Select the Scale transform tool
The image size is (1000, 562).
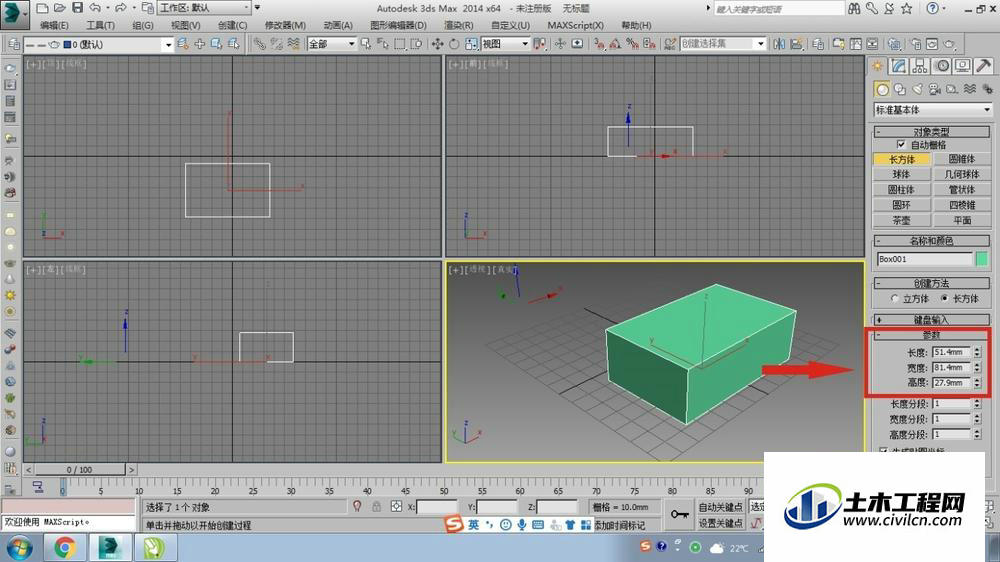471,44
